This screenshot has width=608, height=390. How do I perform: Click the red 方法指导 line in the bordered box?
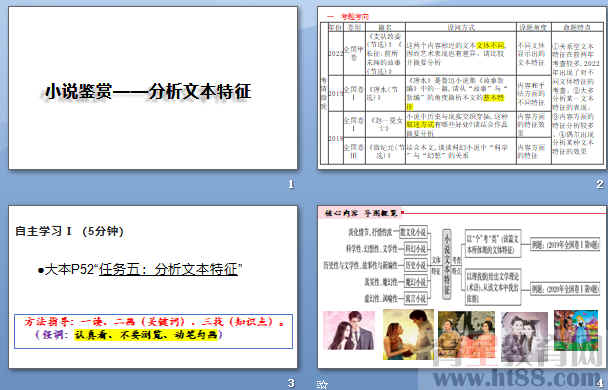click(x=154, y=322)
